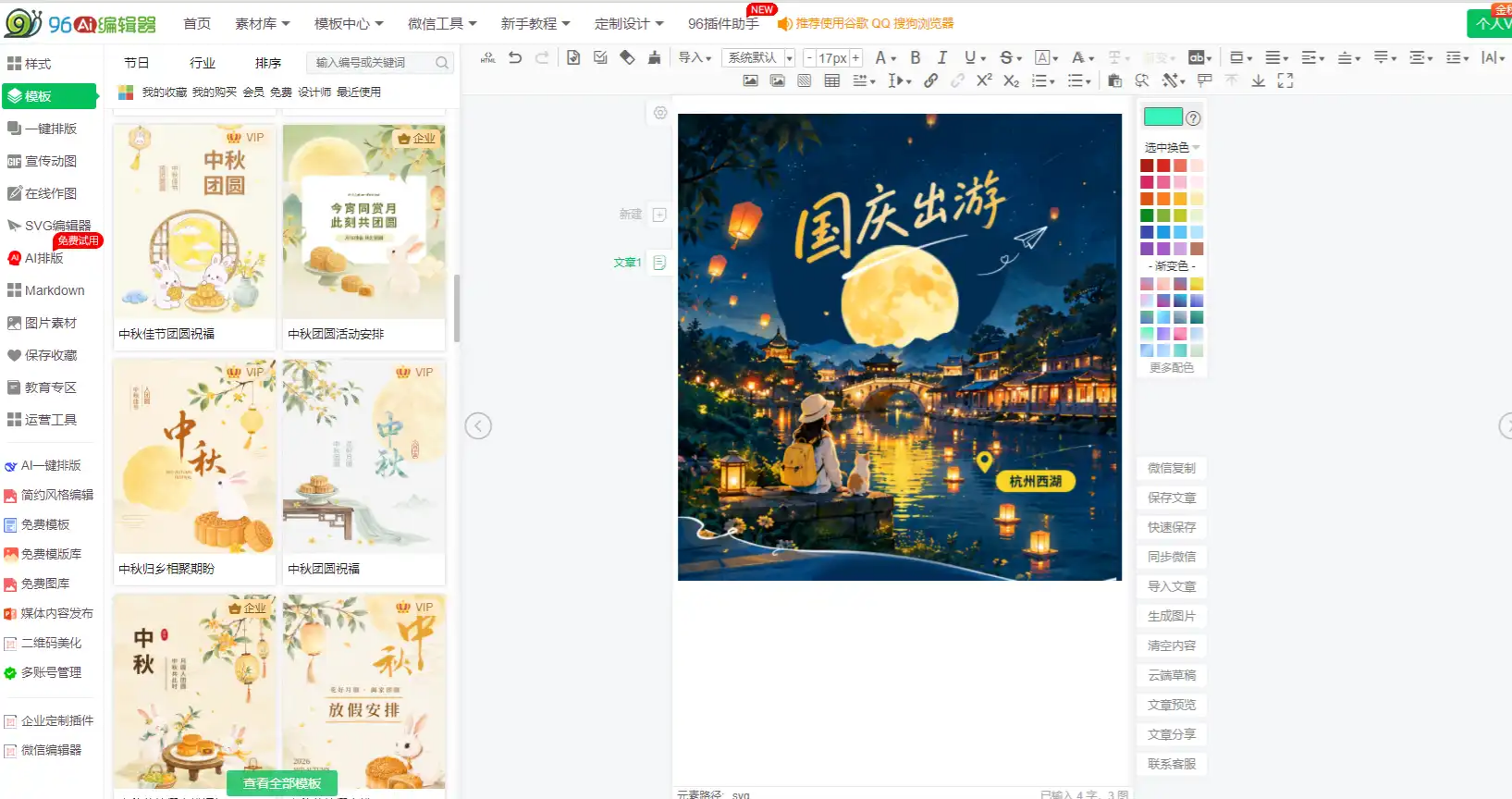Click the 新建 new article icon

[659, 215]
